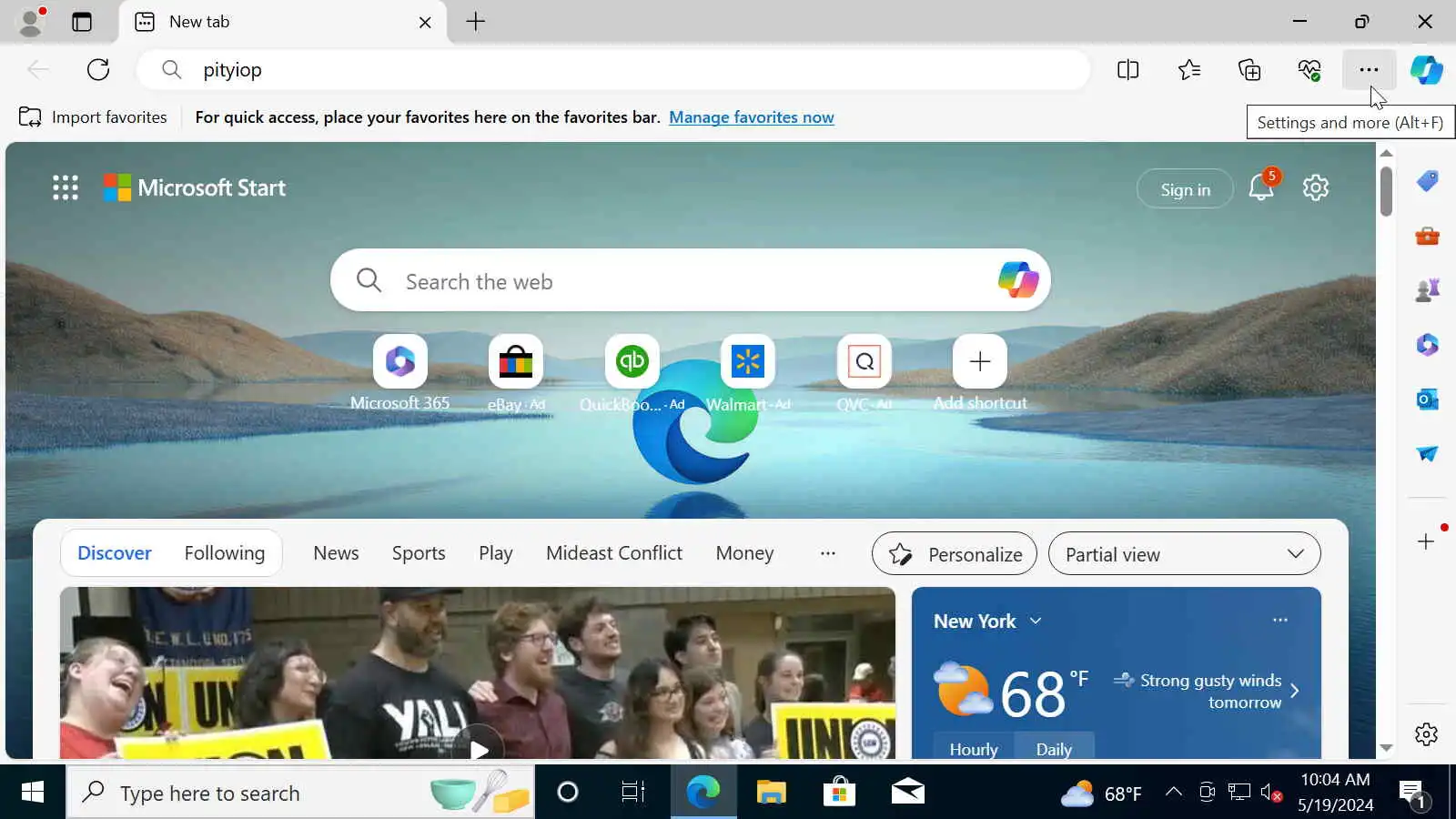Open the Mideast Conflict tab

tap(614, 553)
